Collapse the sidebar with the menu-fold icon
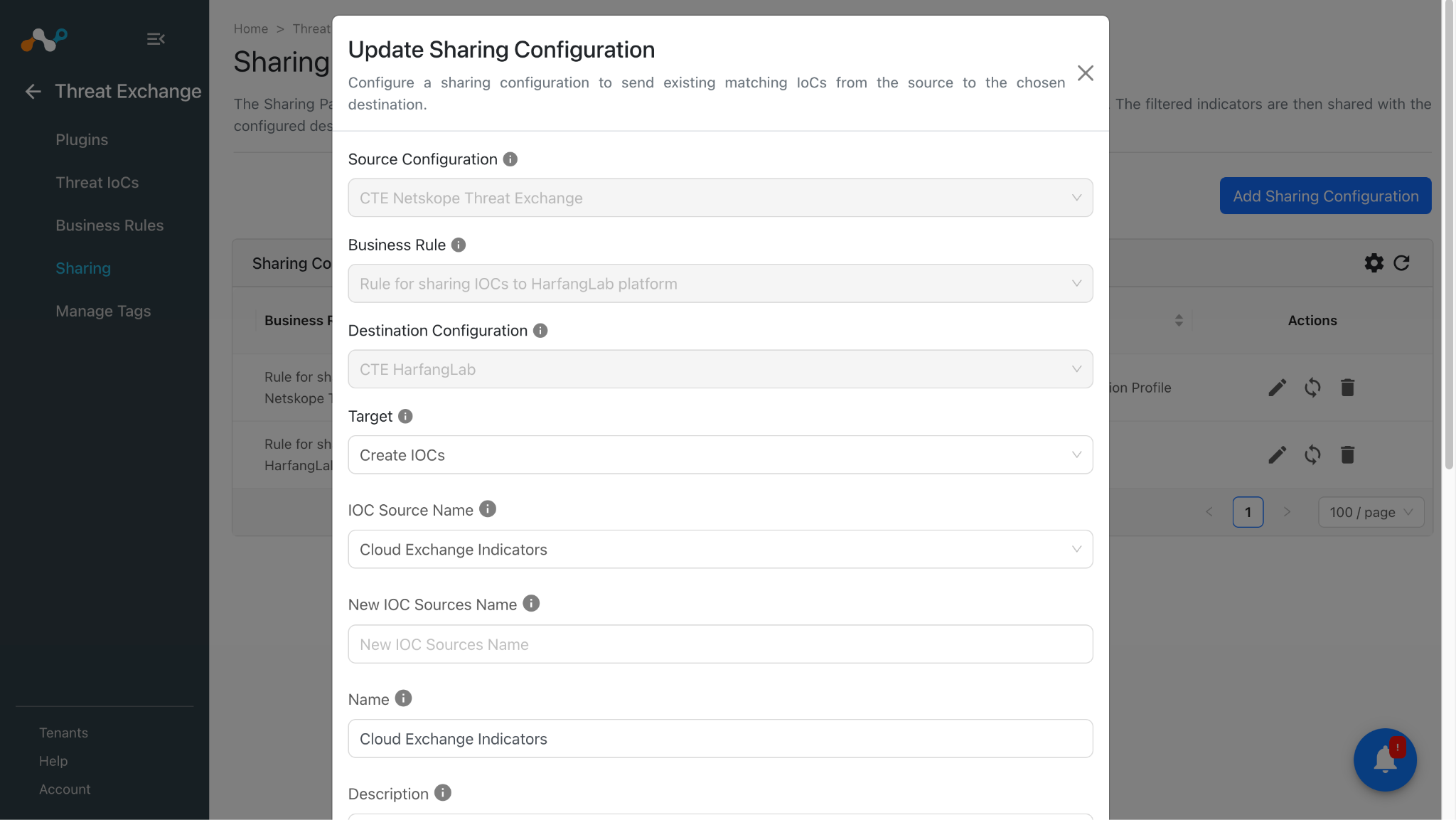 [x=156, y=39]
